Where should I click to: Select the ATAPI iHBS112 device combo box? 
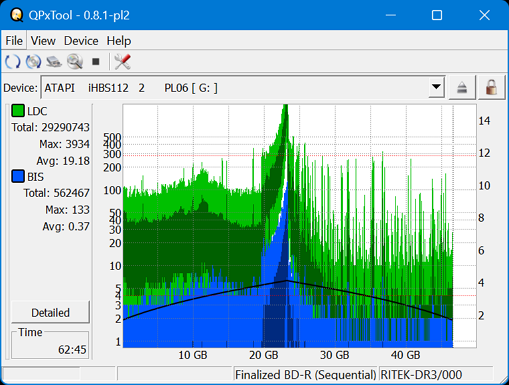tap(243, 88)
